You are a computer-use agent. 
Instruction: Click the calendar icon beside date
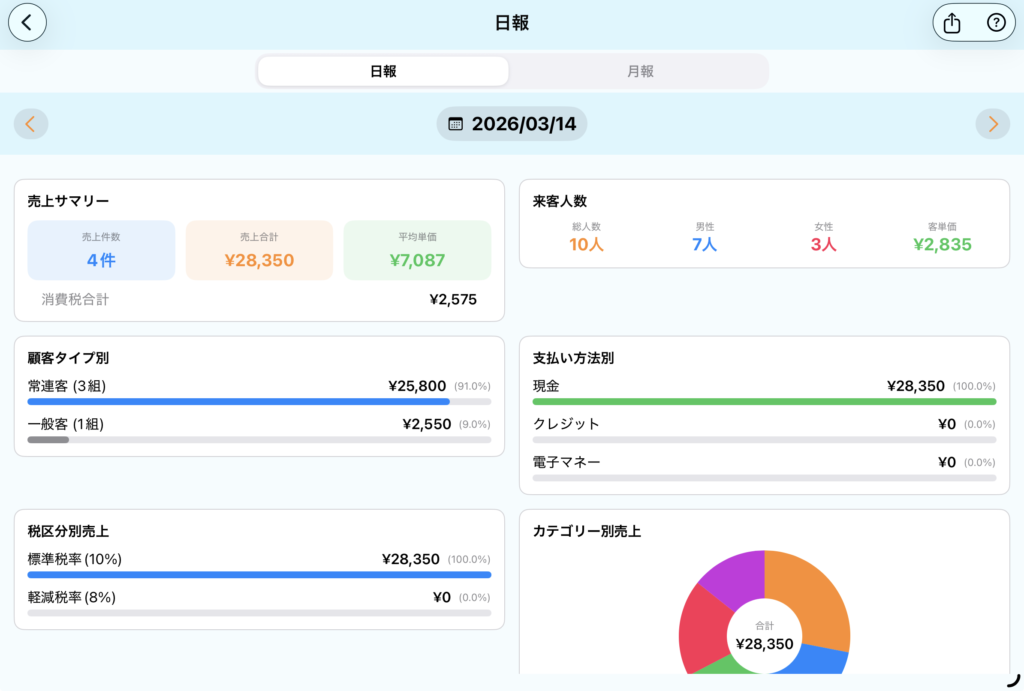tap(456, 124)
